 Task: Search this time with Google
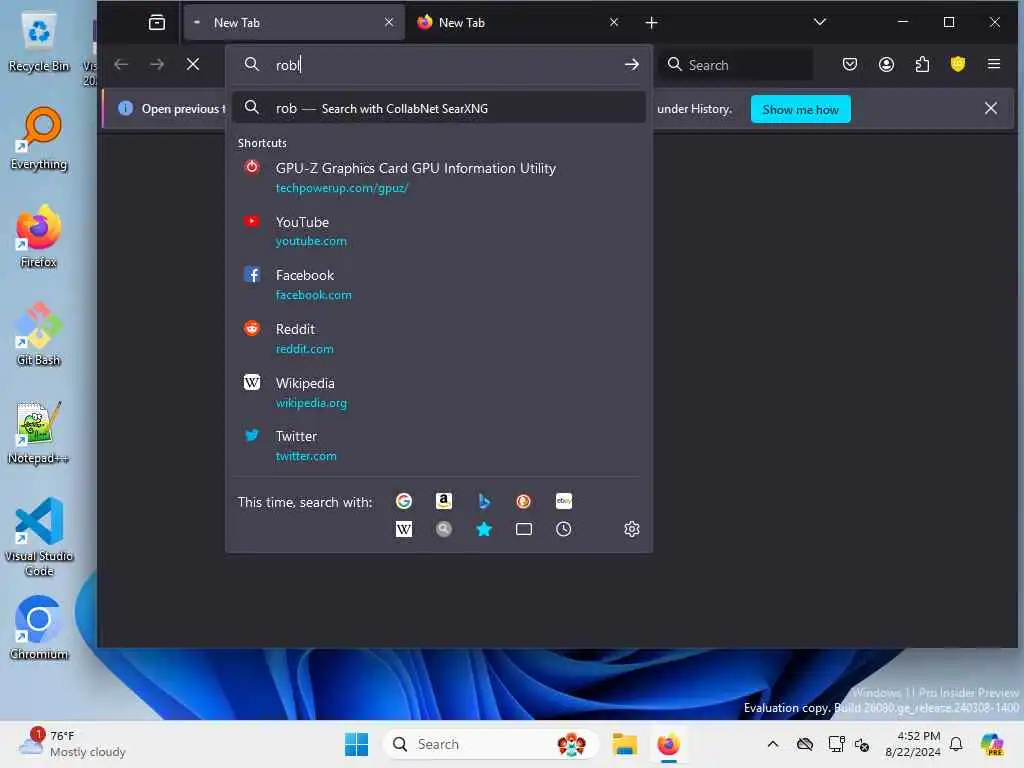click(404, 501)
